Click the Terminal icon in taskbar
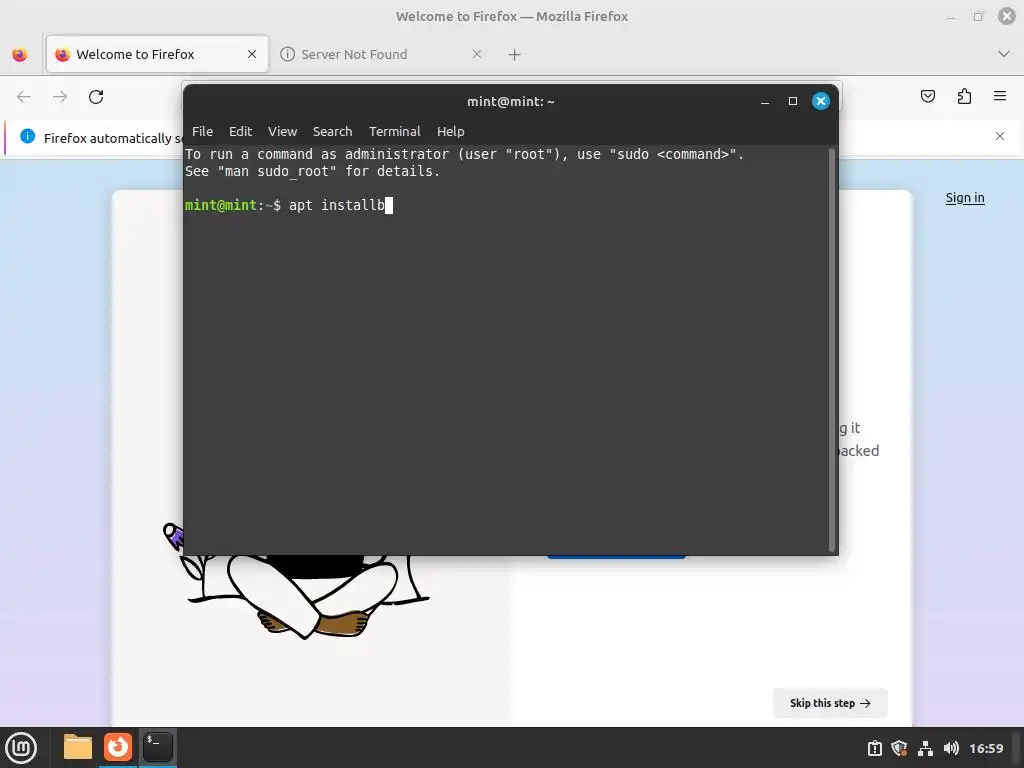The width and height of the screenshot is (1024, 768). pyautogui.click(x=157, y=747)
